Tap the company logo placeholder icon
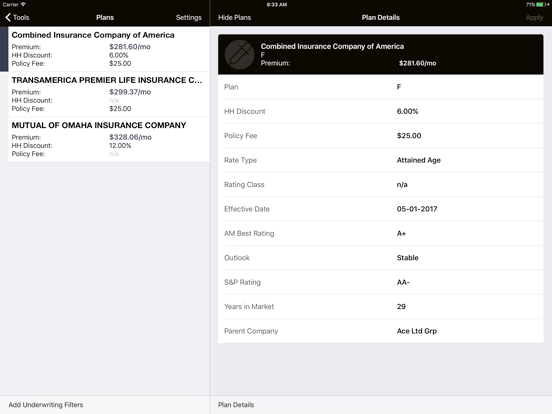This screenshot has width=552, height=414. (x=239, y=54)
